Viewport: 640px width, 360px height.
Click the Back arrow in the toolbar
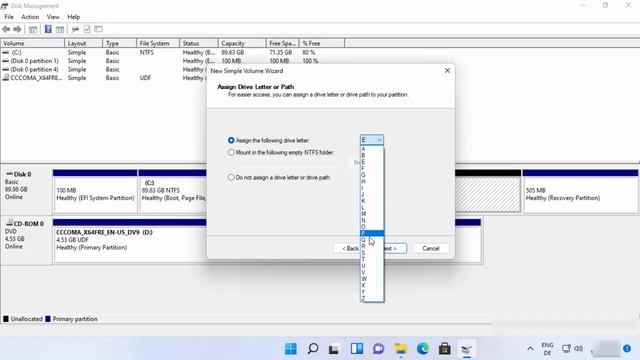pyautogui.click(x=6, y=29)
